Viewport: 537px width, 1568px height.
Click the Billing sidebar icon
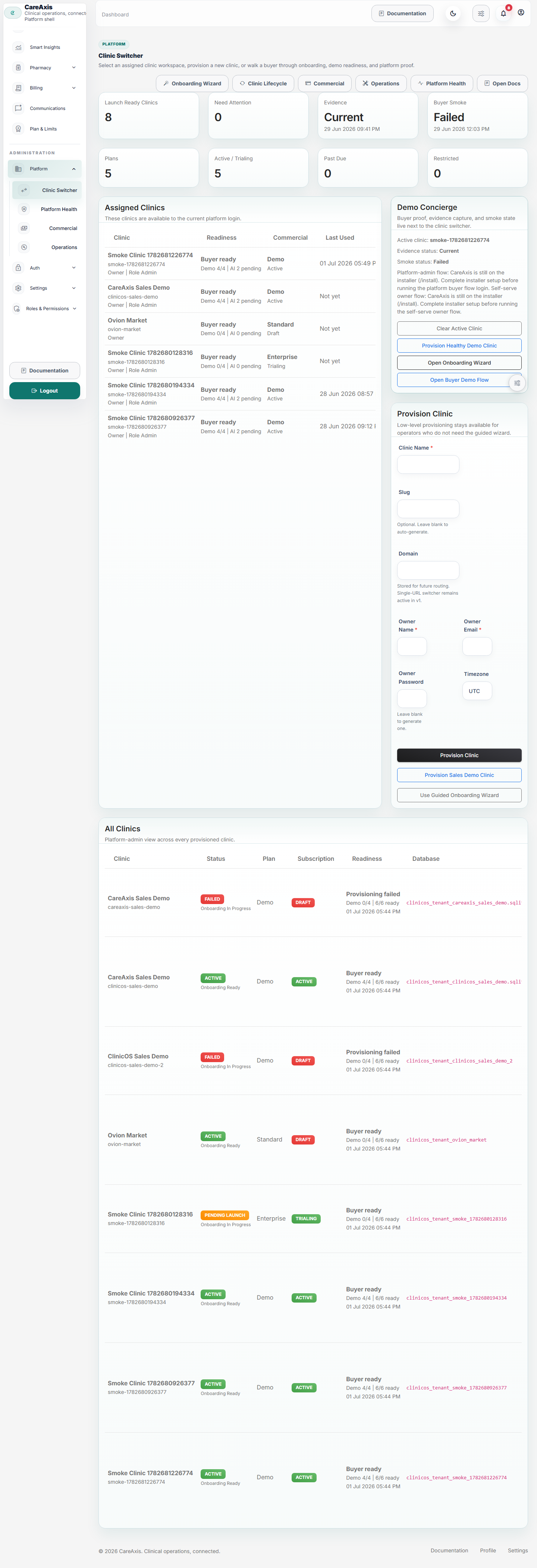[18, 88]
